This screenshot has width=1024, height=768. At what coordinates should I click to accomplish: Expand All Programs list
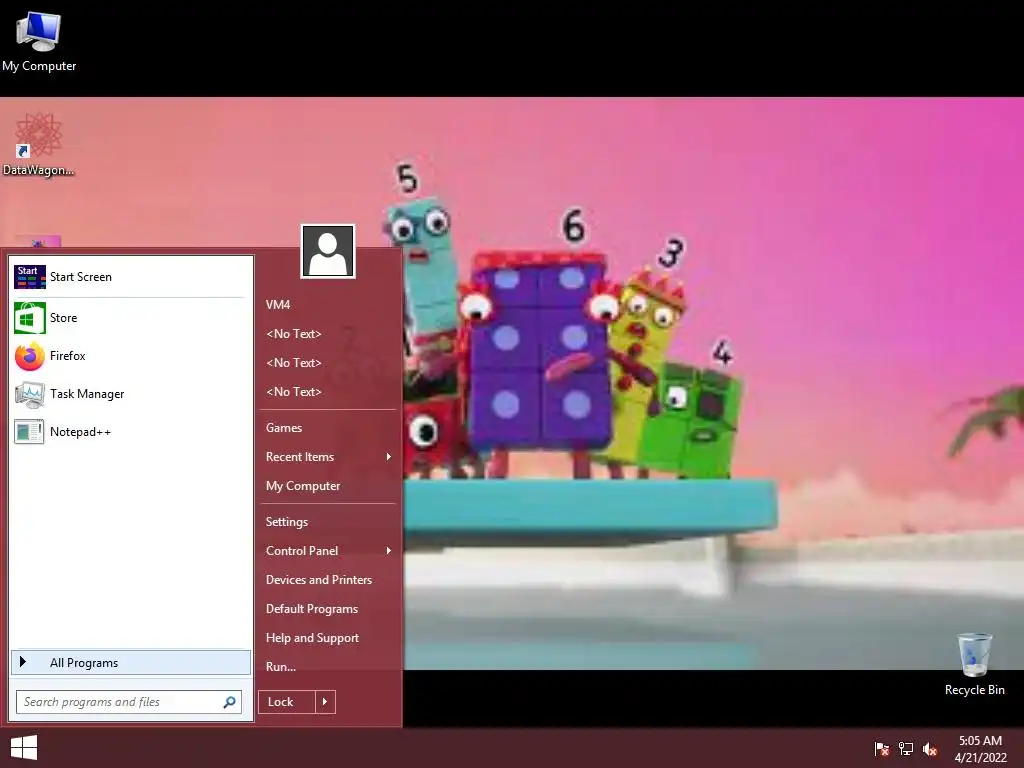coord(131,662)
